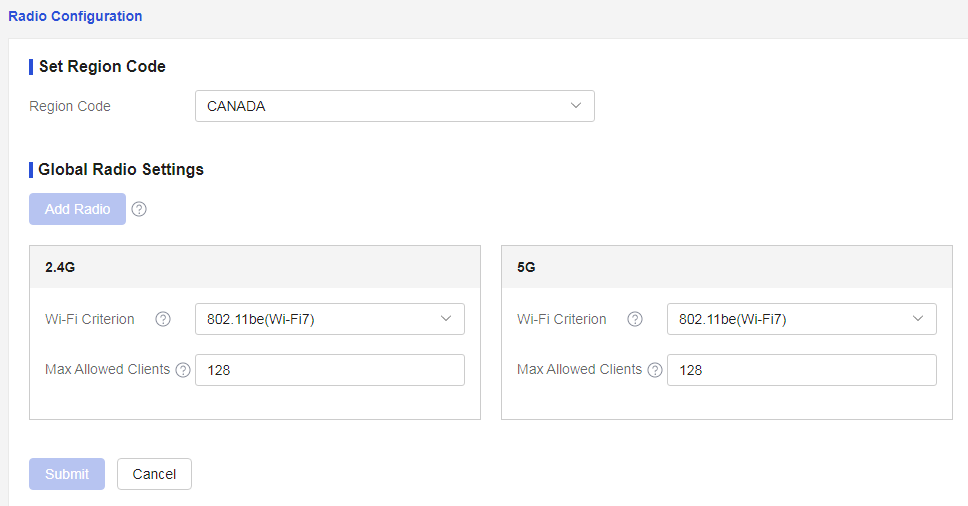
Task: Select the 2.4G radio panel header
Action: pos(255,267)
